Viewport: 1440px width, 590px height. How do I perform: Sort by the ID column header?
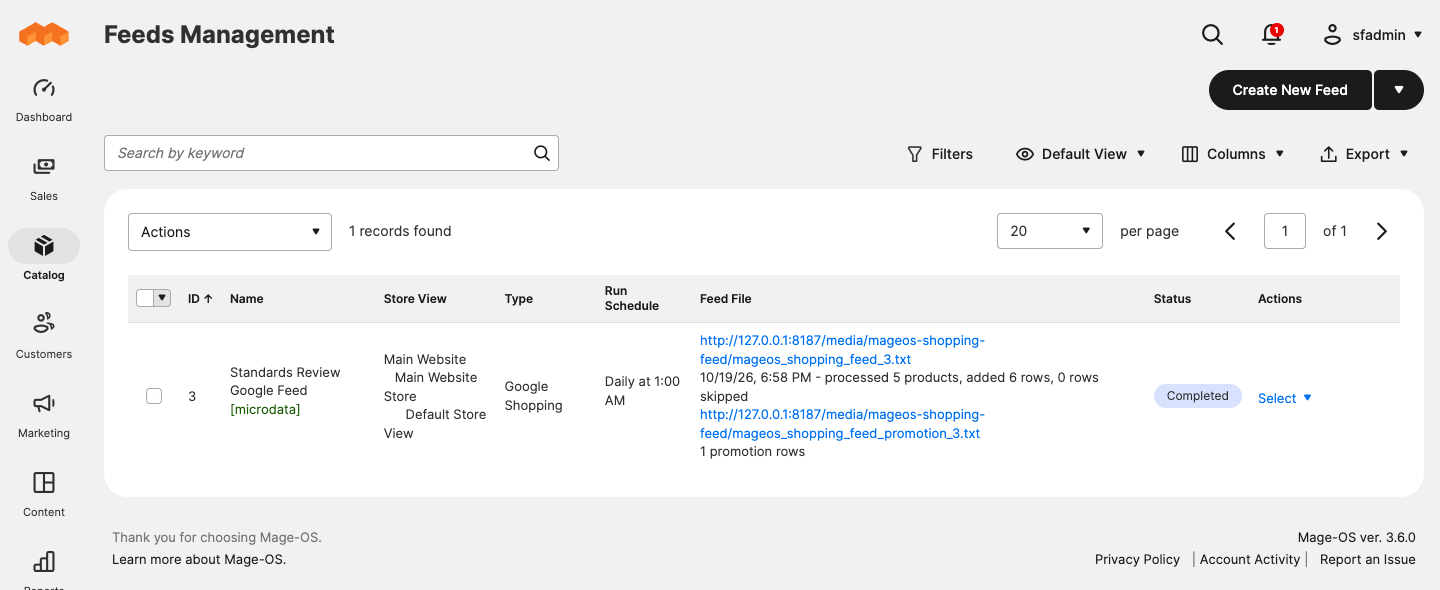pyautogui.click(x=200, y=299)
